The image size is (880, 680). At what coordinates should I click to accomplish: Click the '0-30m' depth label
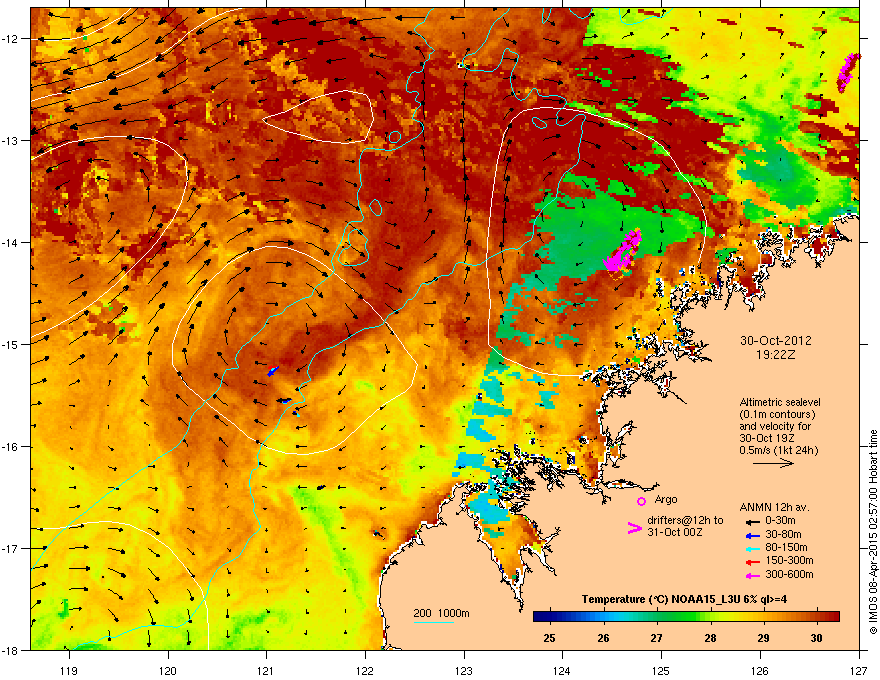coord(780,521)
